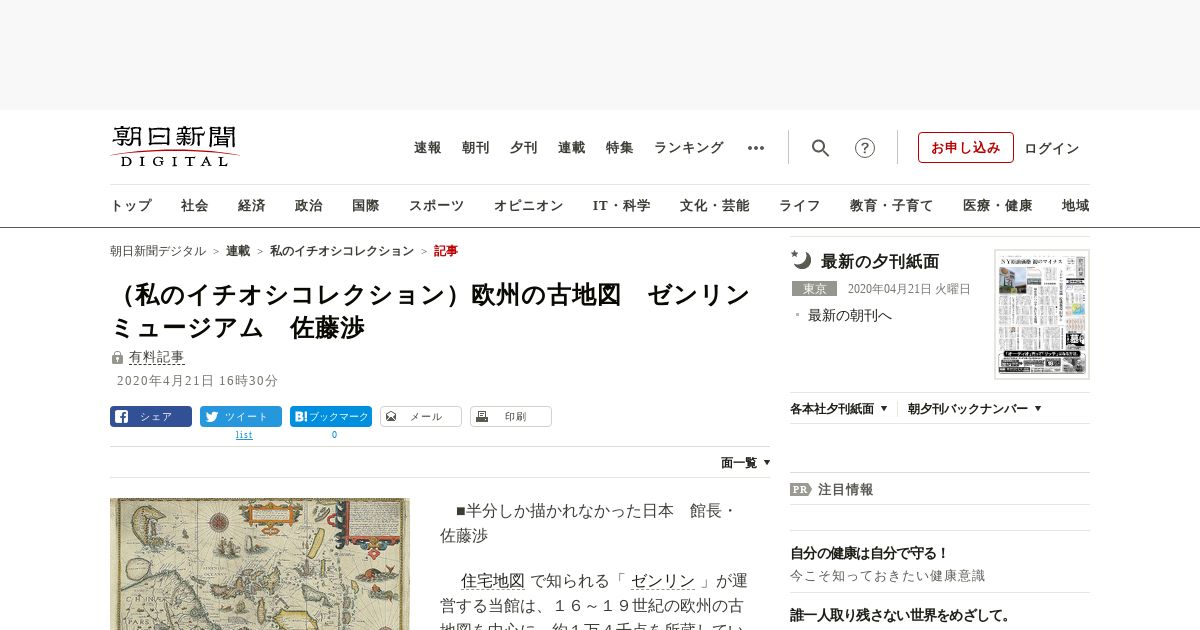
Task: Click the moon icon beside 最新の夕刊紙面
Action: point(801,260)
